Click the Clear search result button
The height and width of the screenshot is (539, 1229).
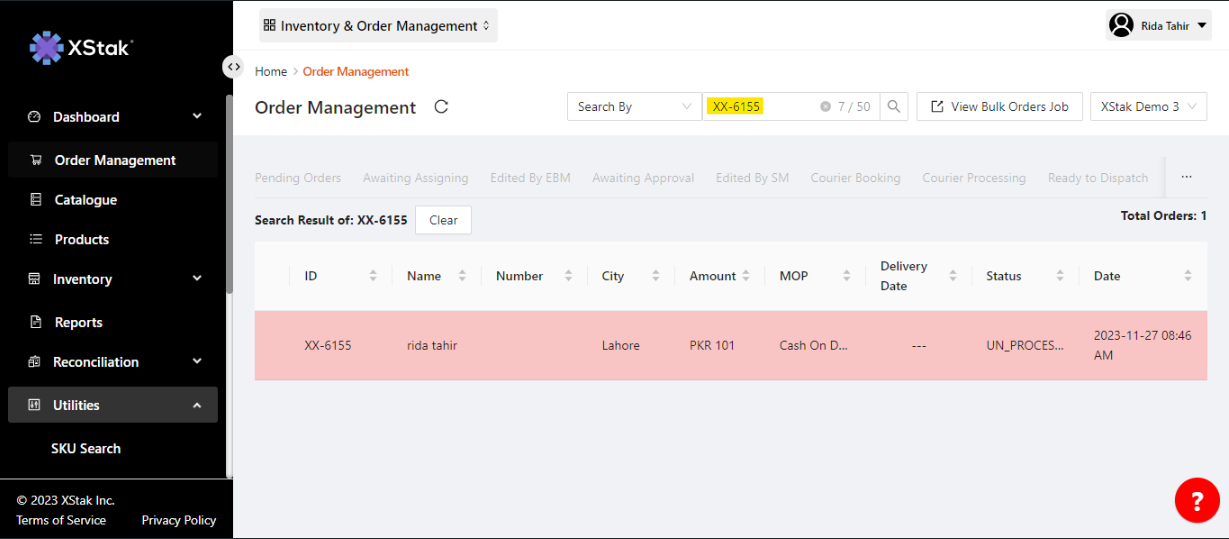(443, 220)
